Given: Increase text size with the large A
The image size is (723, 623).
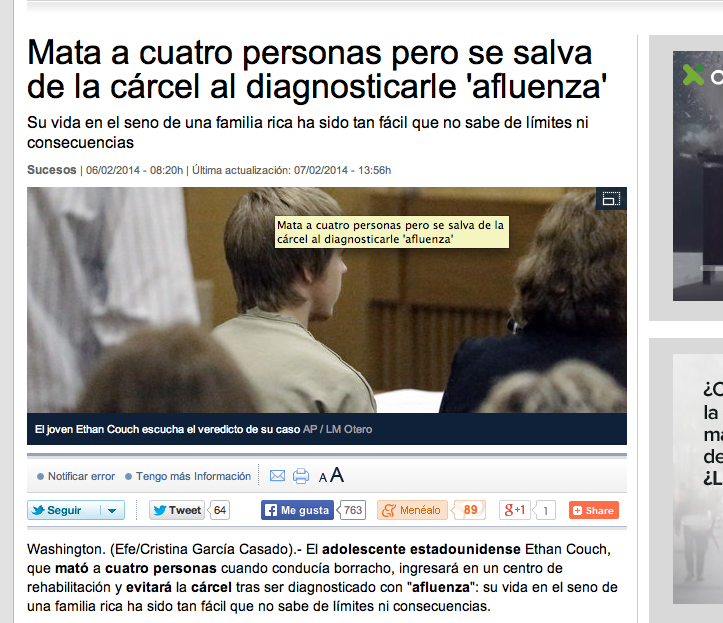Looking at the screenshot, I should pos(337,475).
